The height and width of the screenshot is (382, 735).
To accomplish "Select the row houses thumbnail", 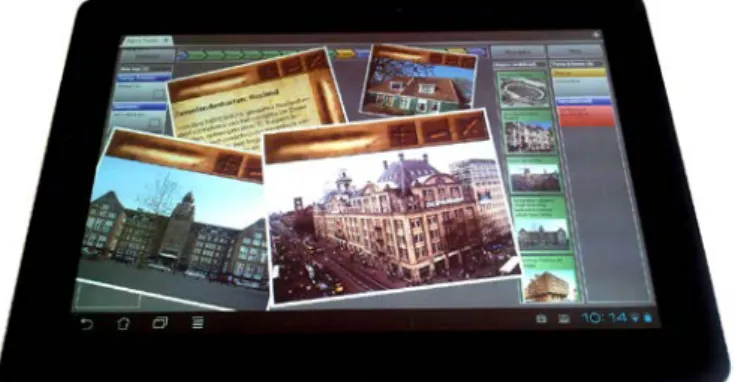I will [529, 131].
